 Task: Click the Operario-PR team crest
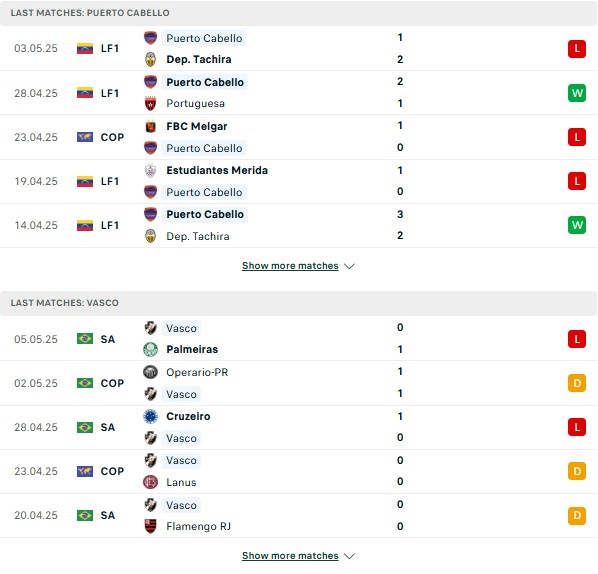point(150,372)
